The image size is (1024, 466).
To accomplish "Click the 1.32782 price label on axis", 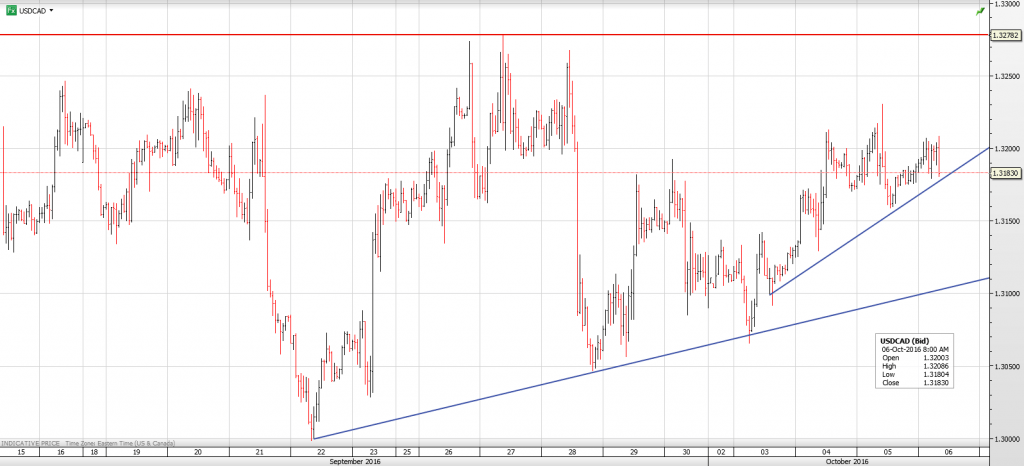I will (x=1005, y=36).
